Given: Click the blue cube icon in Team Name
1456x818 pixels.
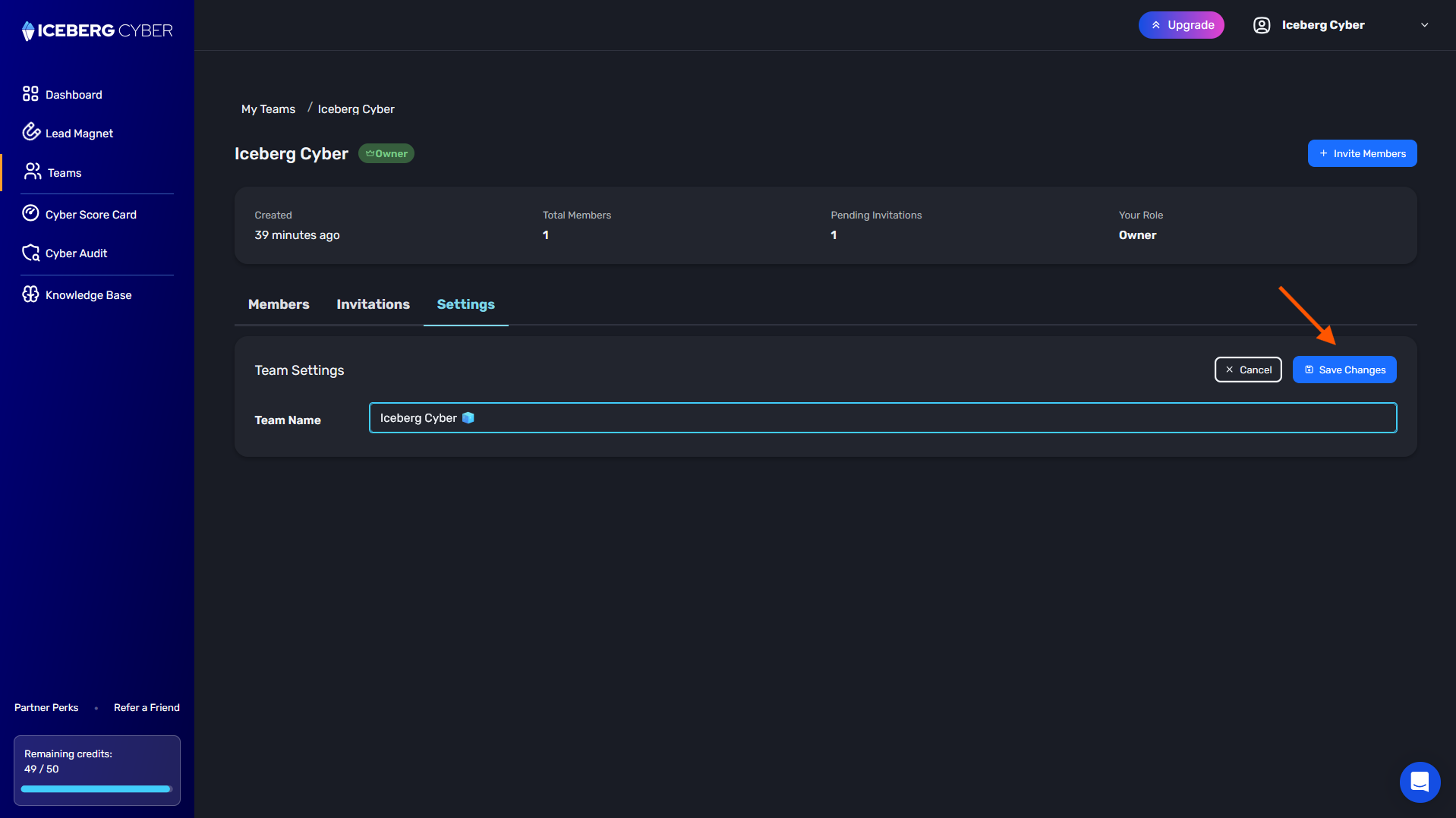Looking at the screenshot, I should [468, 418].
